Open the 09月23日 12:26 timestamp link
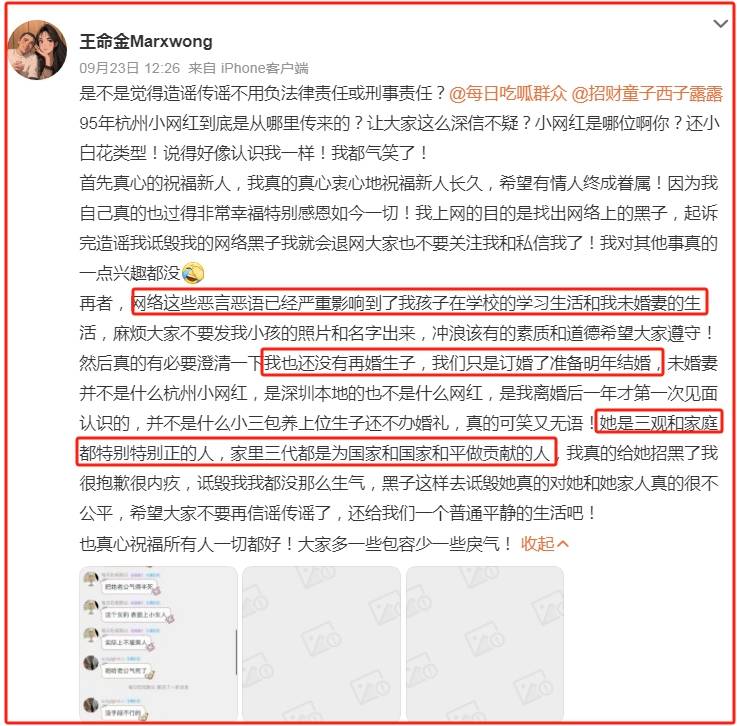 (x=129, y=68)
